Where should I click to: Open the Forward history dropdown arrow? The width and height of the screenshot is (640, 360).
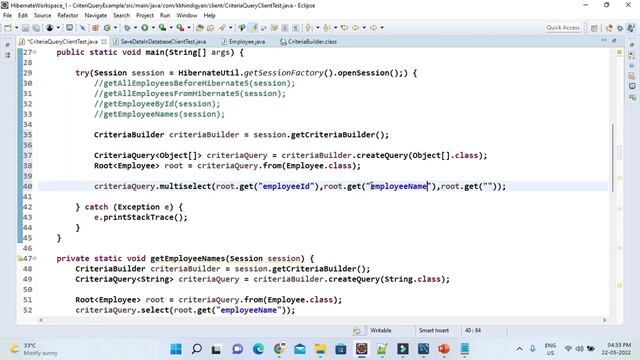(x=382, y=28)
